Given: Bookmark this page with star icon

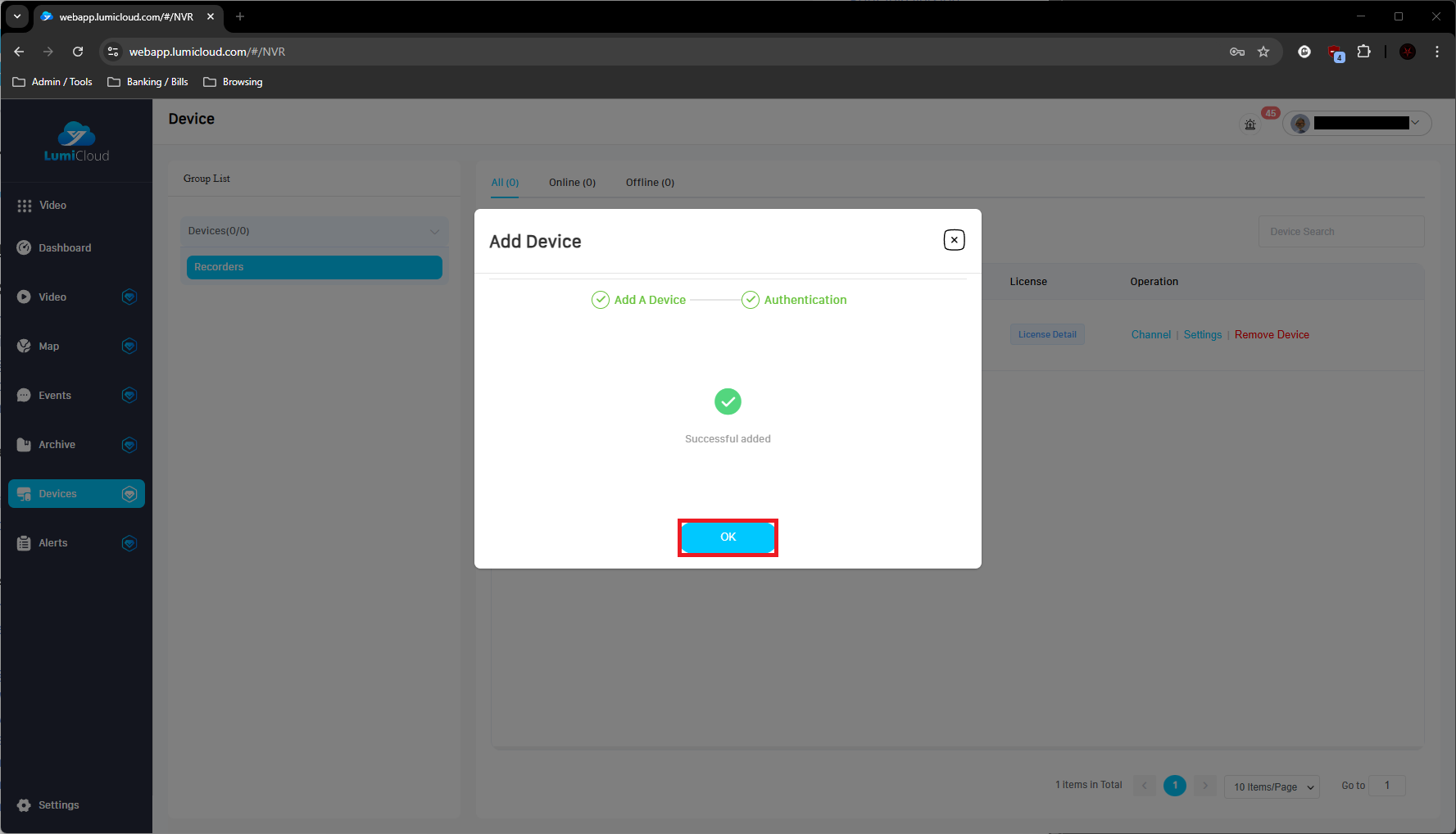Looking at the screenshot, I should (1263, 52).
